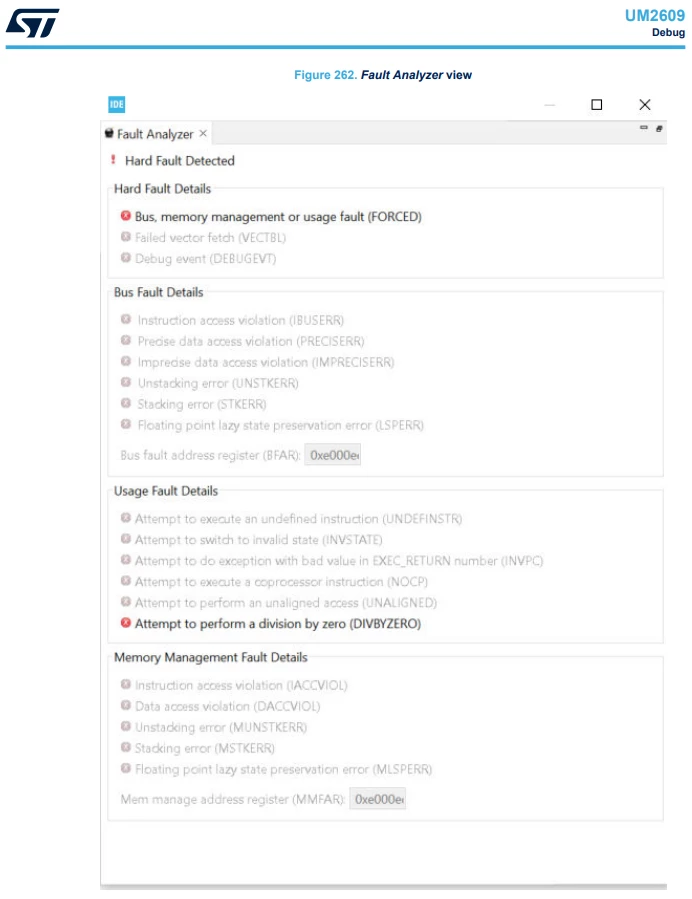Click the IACCVIOL instruction access icon
Image resolution: width=692 pixels, height=899 pixels.
[126, 684]
